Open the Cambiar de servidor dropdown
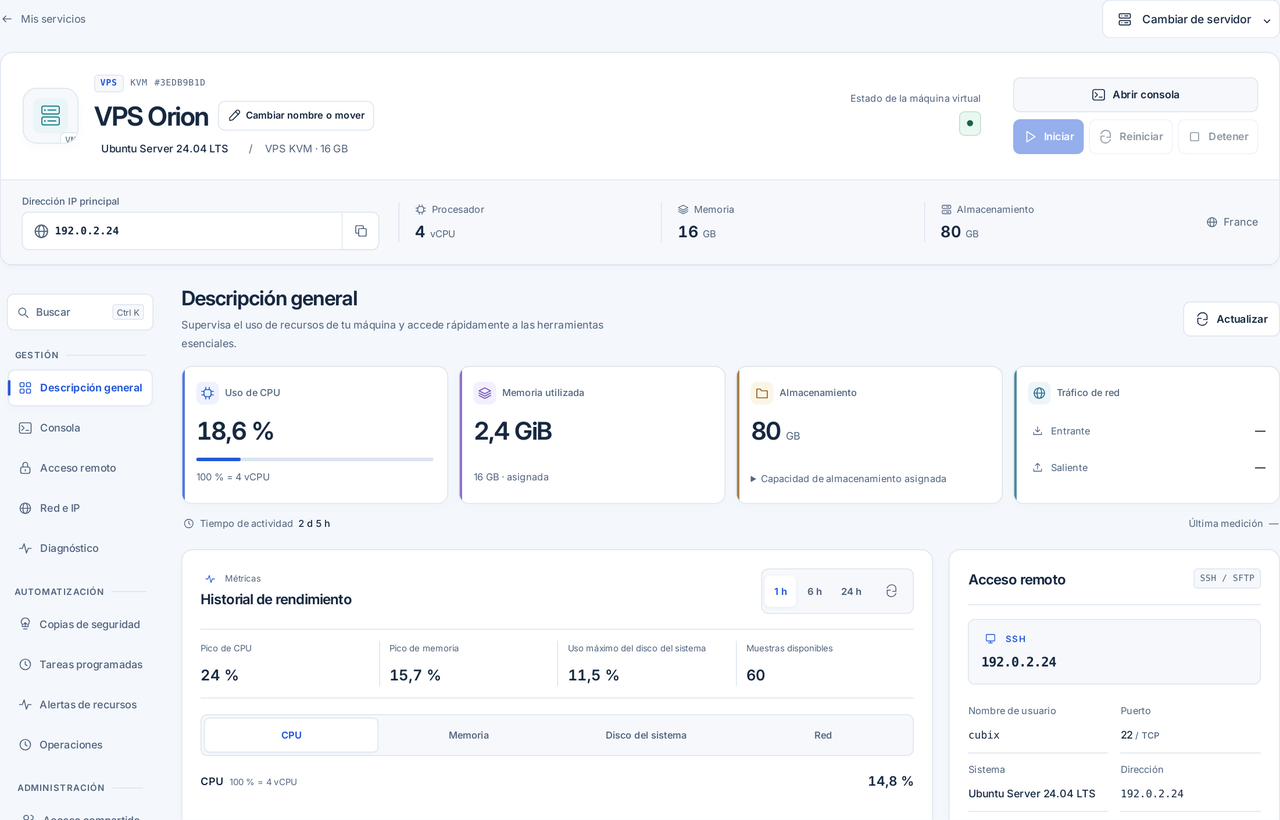This screenshot has height=820, width=1280. click(1191, 19)
